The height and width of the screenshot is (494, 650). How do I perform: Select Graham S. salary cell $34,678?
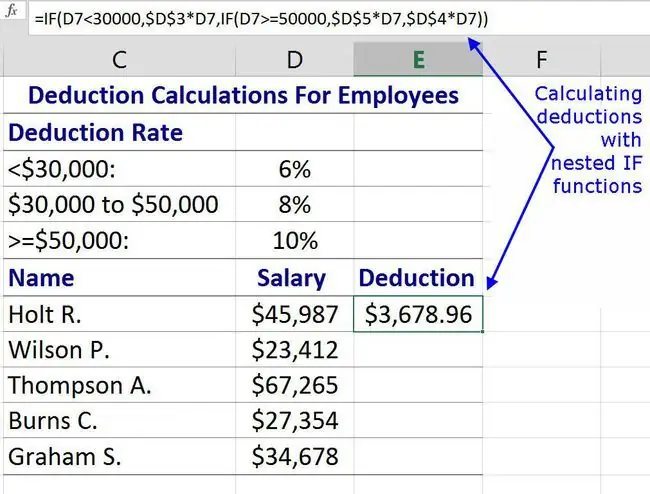click(x=295, y=456)
